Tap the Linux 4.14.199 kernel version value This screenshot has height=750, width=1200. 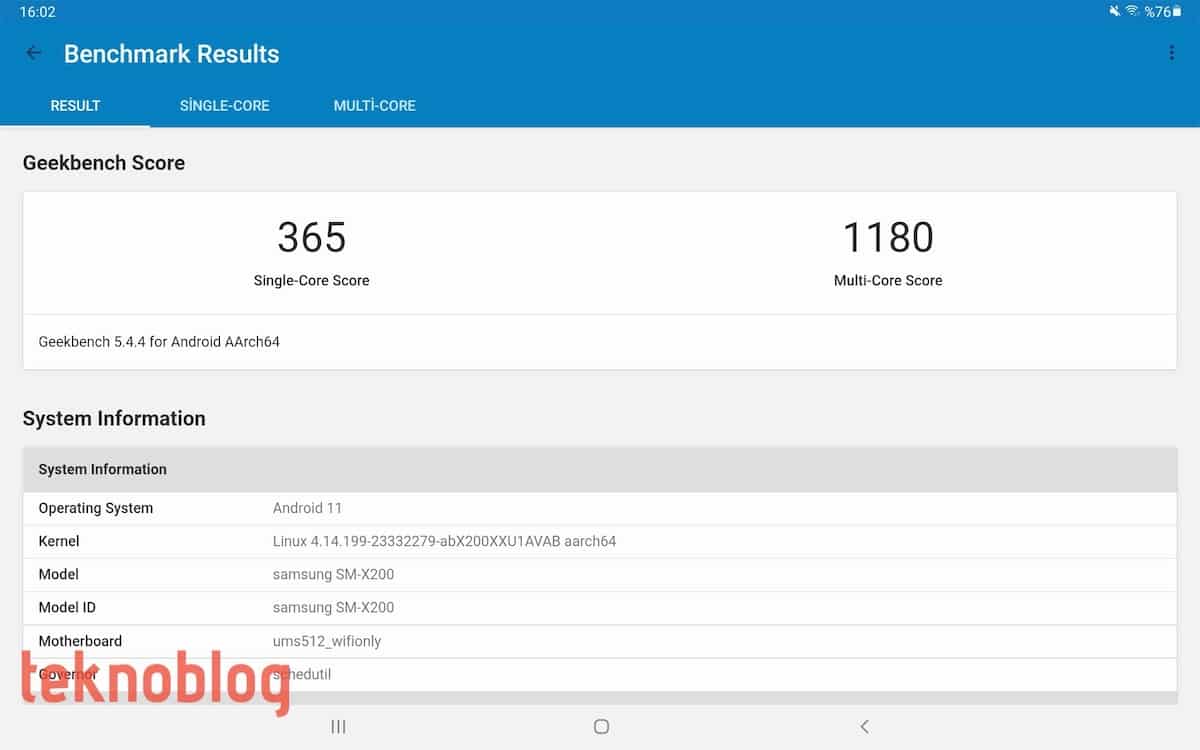click(444, 541)
